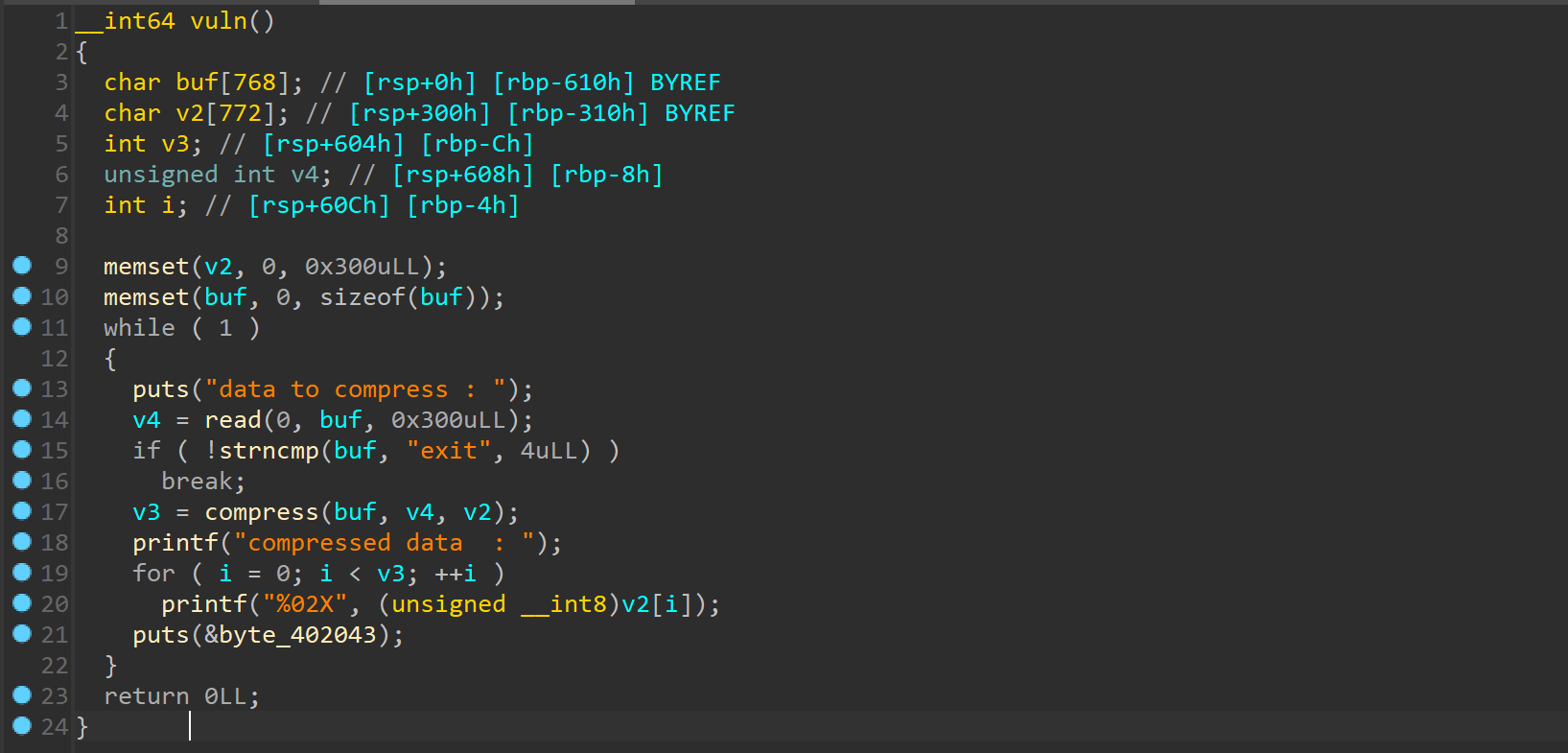Screen dimensions: 1568x753
Task: Set a breakpoint at line 13 dot
Action: point(22,388)
